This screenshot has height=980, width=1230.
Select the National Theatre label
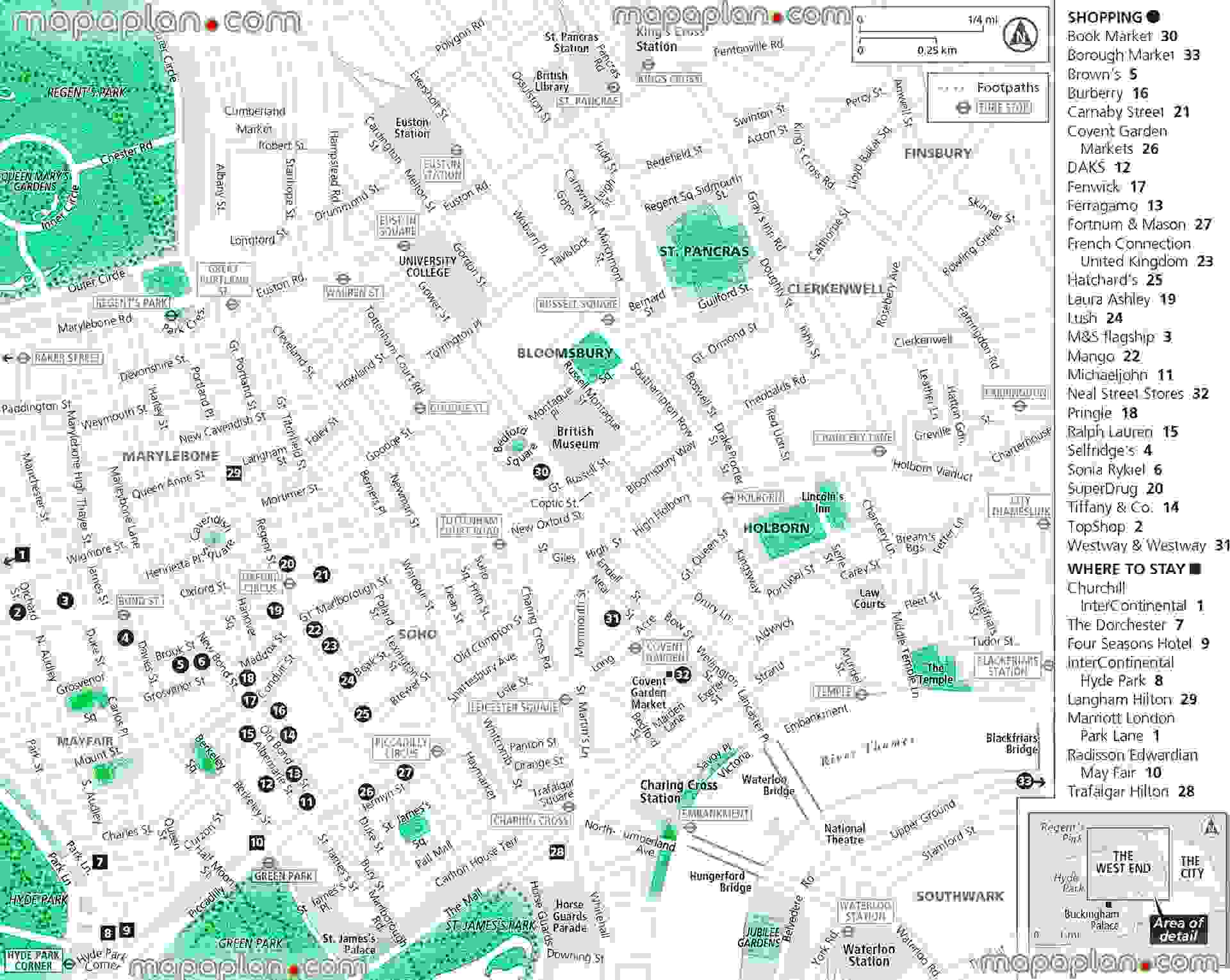(x=844, y=834)
